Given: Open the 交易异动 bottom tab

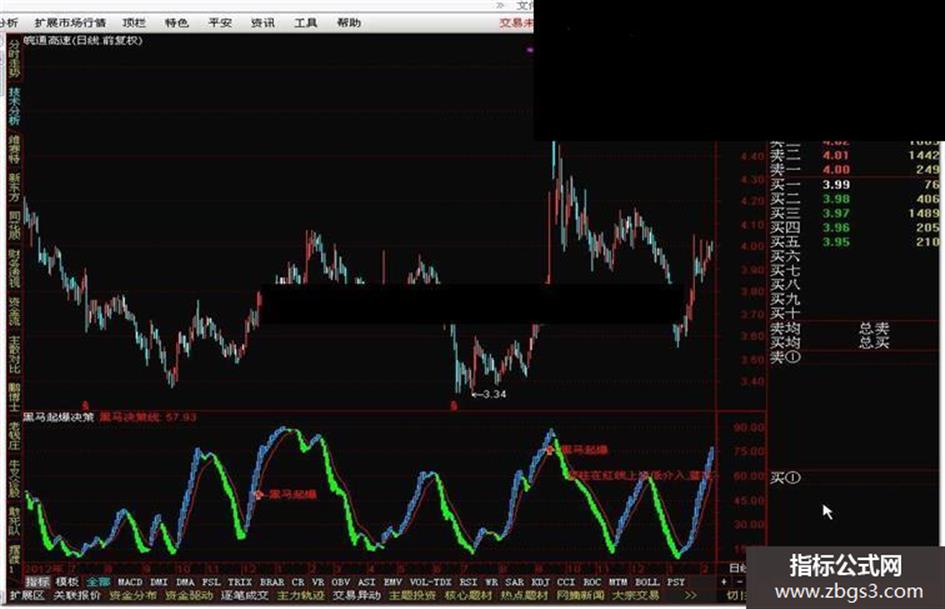Looking at the screenshot, I should point(357,595).
